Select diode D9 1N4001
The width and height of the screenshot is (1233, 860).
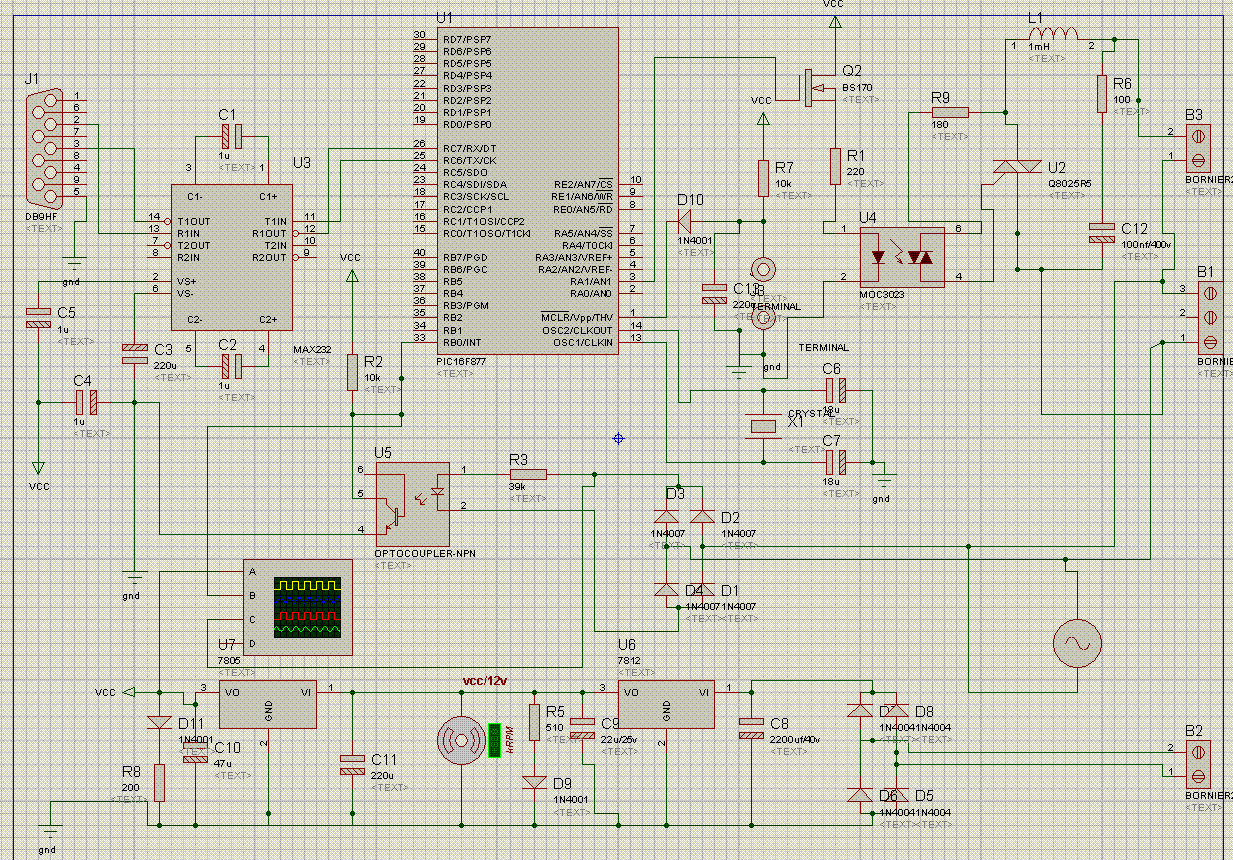click(534, 781)
